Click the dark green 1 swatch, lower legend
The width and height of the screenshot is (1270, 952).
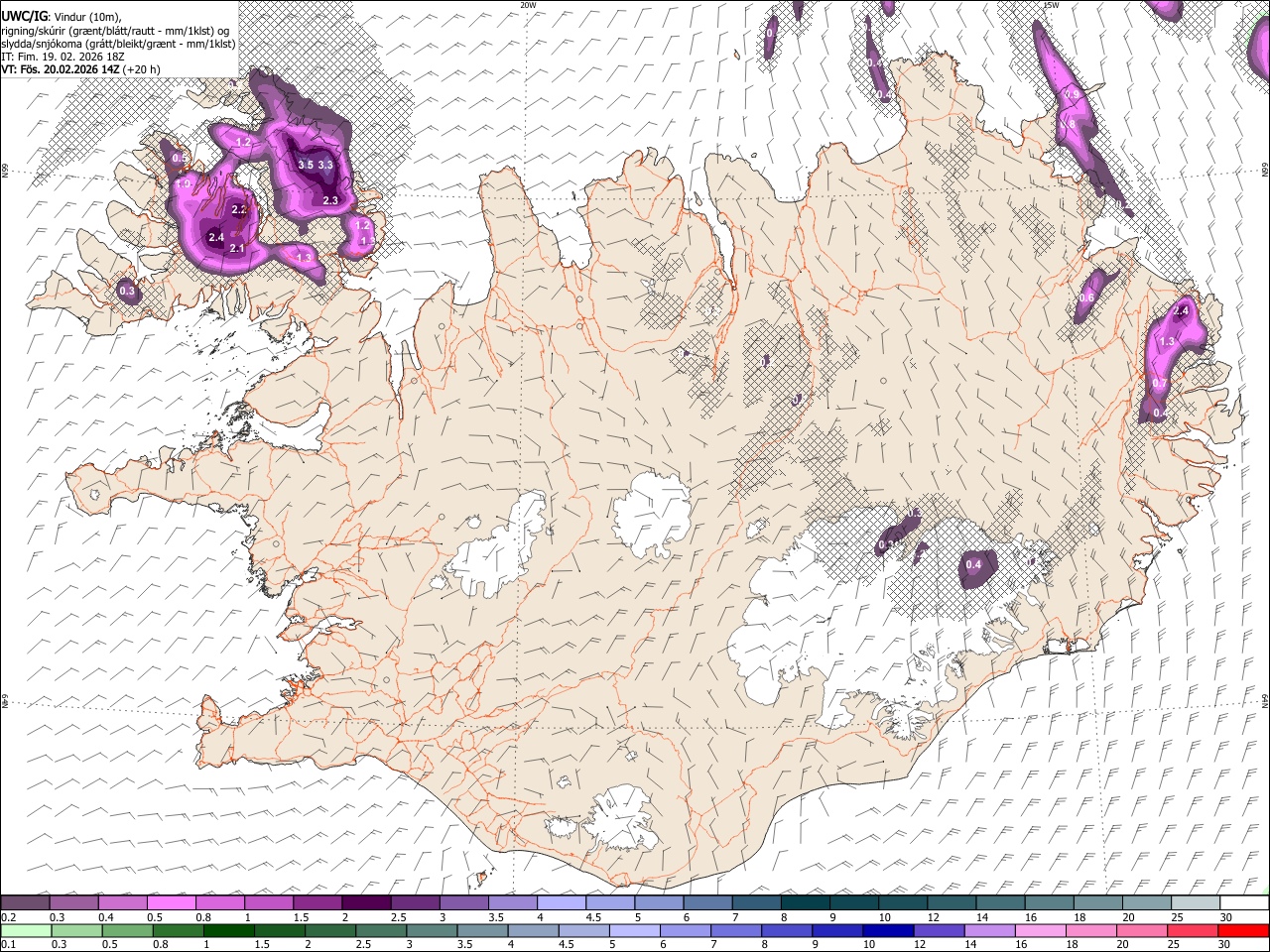click(x=228, y=930)
